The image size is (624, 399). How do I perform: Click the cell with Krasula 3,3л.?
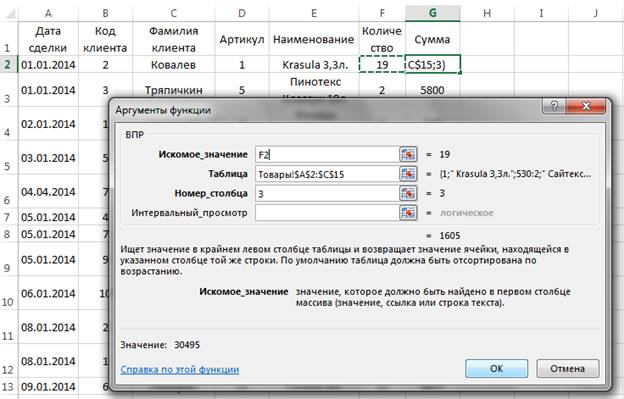coord(314,64)
